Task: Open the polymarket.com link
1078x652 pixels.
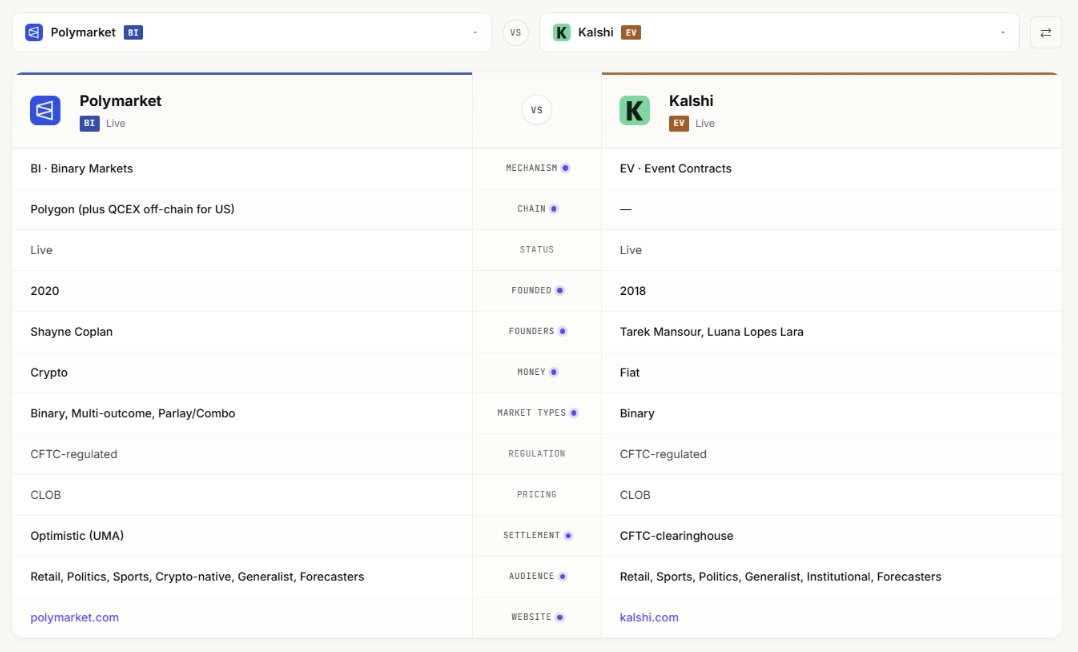Action: pyautogui.click(x=74, y=618)
